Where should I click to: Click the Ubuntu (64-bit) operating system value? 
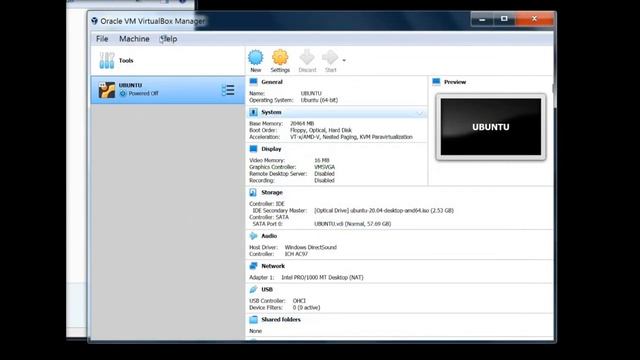click(x=319, y=100)
